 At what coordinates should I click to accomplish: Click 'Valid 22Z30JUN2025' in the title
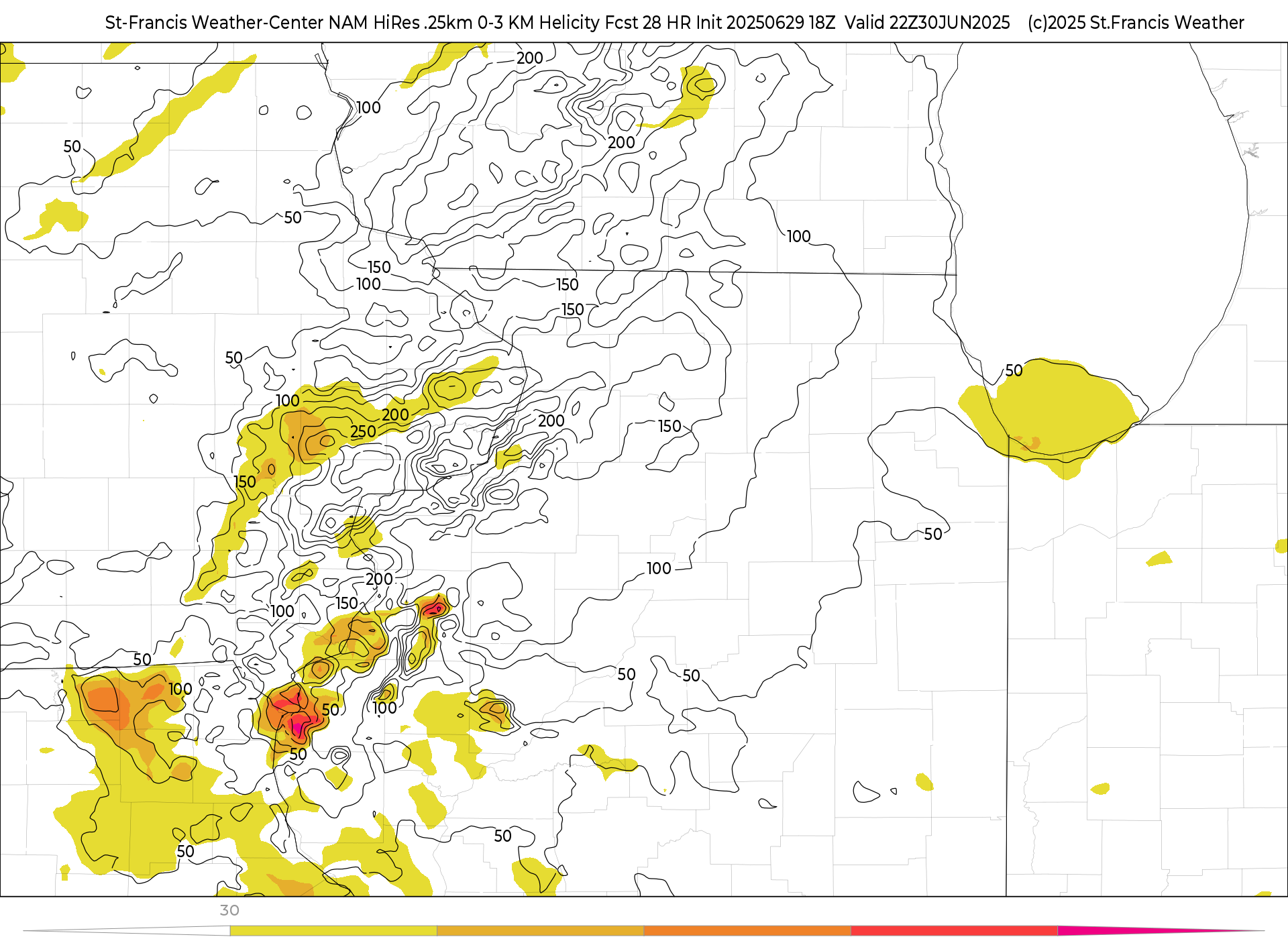(x=927, y=23)
